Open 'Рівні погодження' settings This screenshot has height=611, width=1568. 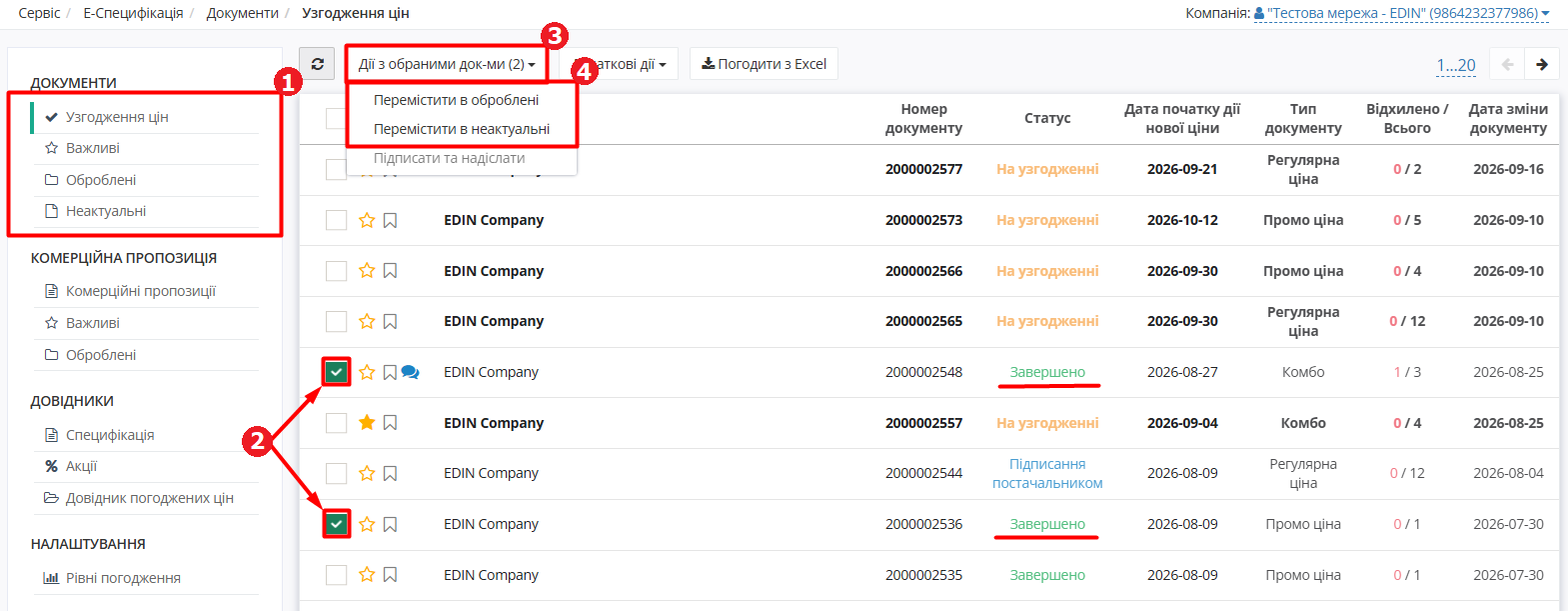point(123,578)
